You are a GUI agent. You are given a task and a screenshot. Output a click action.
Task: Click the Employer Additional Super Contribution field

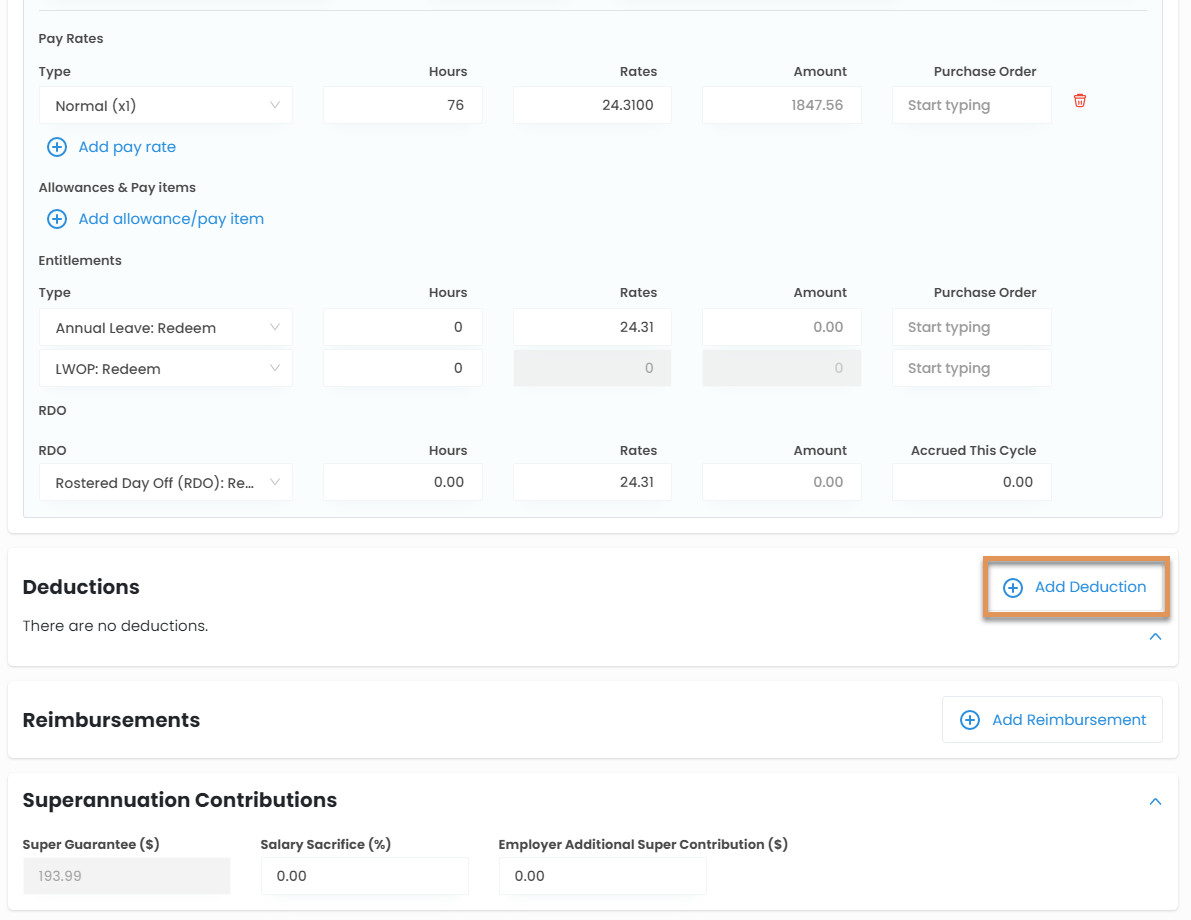click(x=602, y=876)
